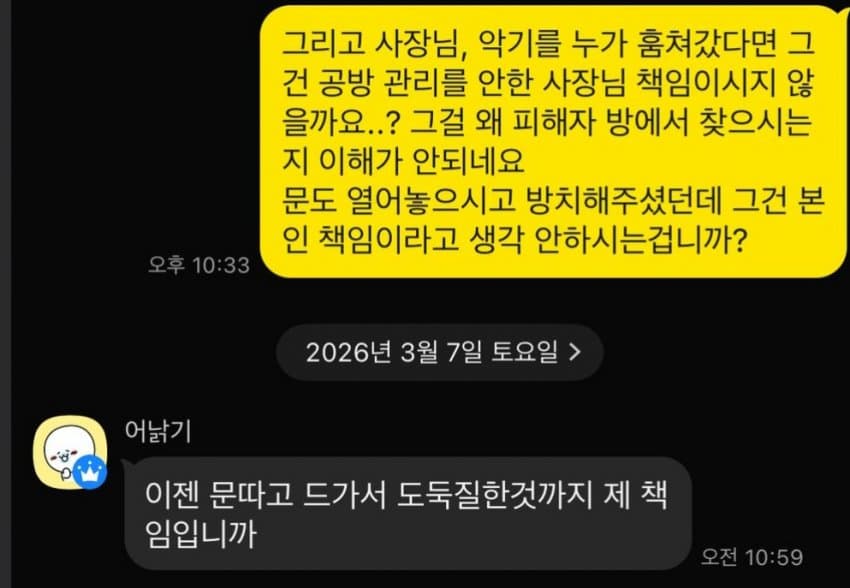Click the gray message starting 이젠 문따고

[408, 513]
